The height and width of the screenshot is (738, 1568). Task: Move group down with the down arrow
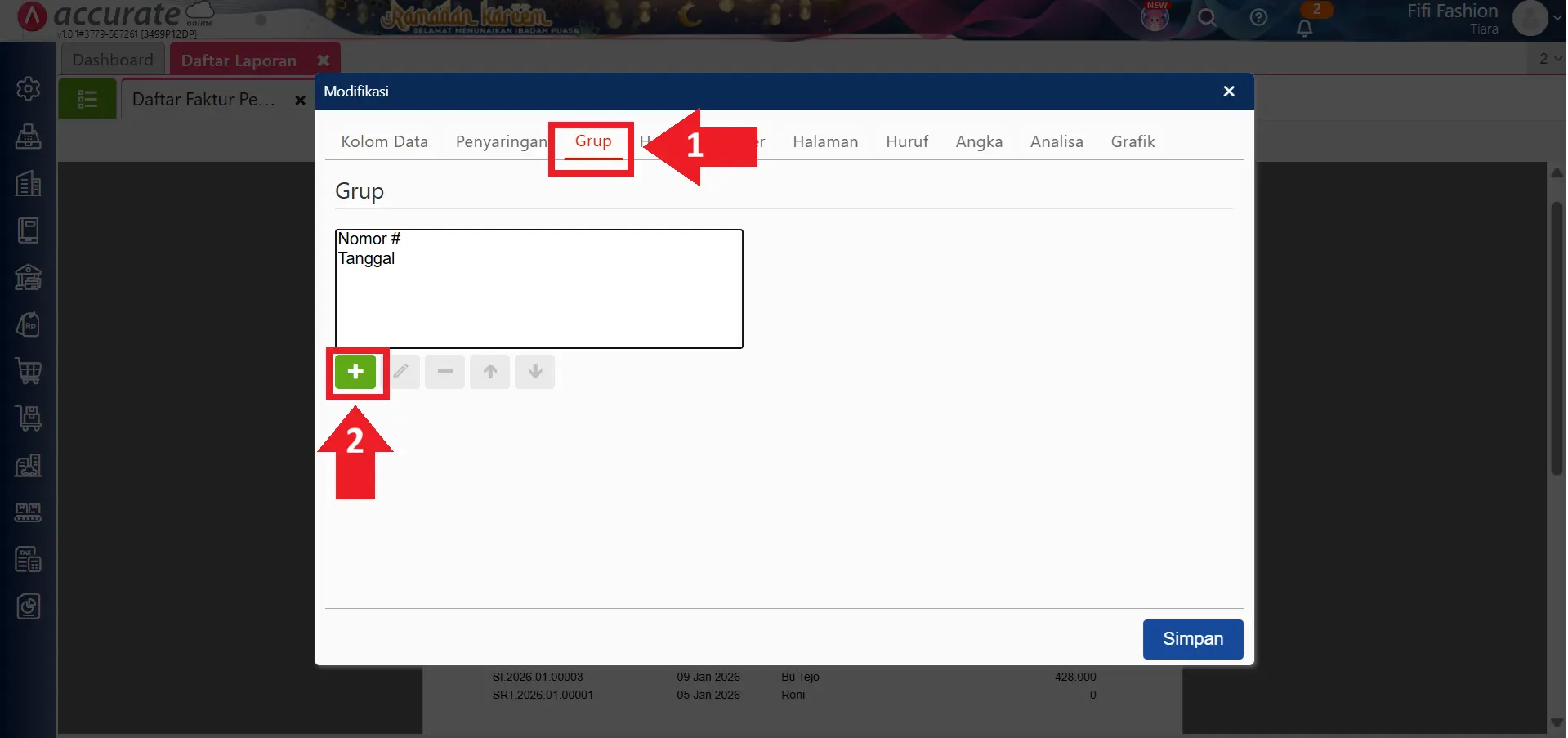pyautogui.click(x=535, y=372)
